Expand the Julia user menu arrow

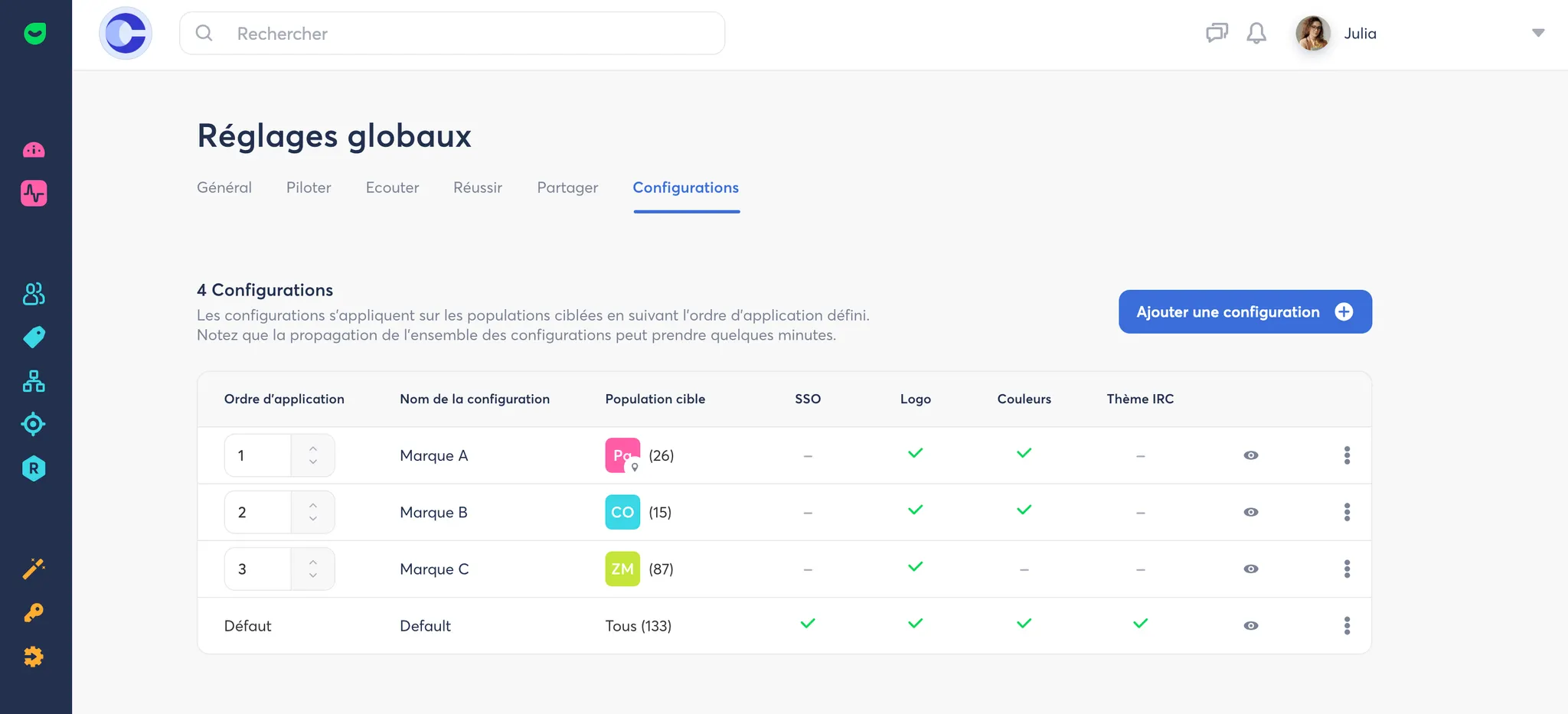[x=1537, y=33]
